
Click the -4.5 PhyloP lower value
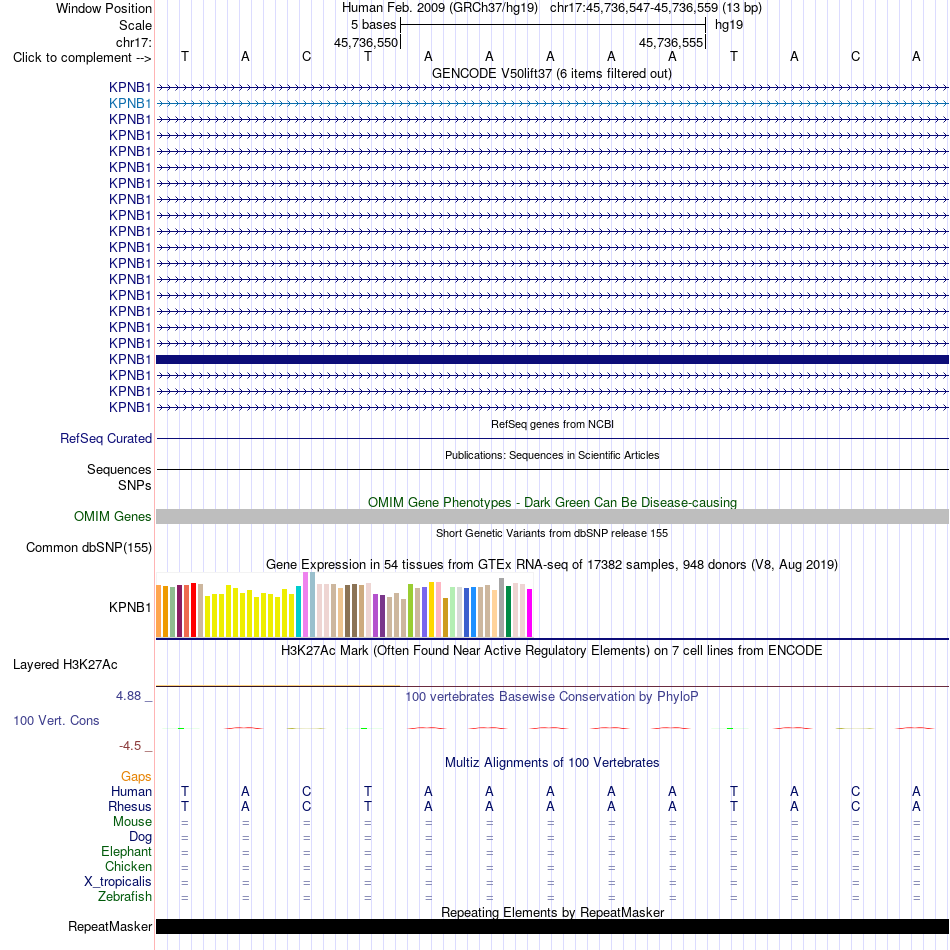pyautogui.click(x=130, y=746)
